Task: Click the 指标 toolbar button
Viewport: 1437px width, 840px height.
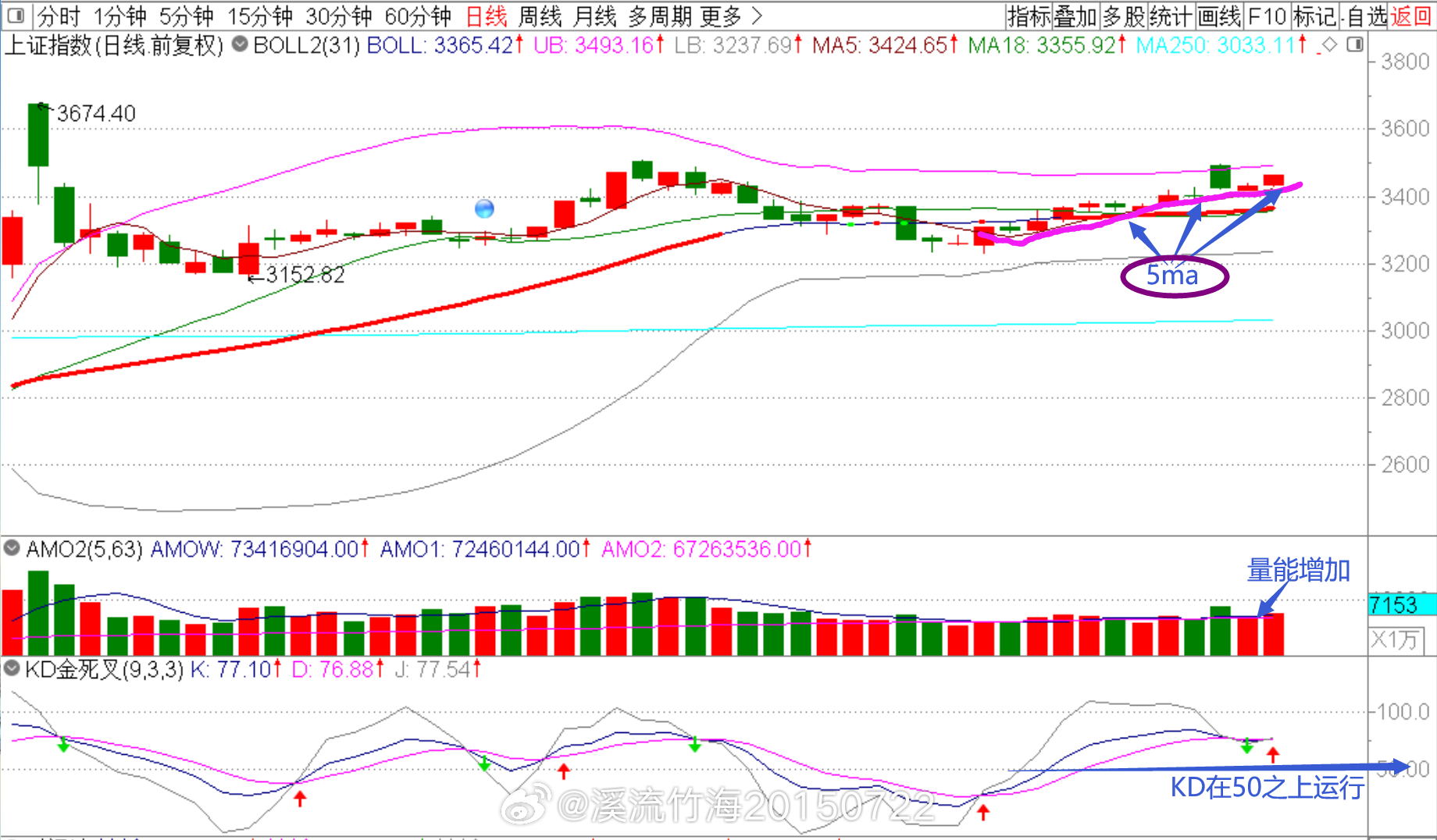Action: (x=1029, y=16)
